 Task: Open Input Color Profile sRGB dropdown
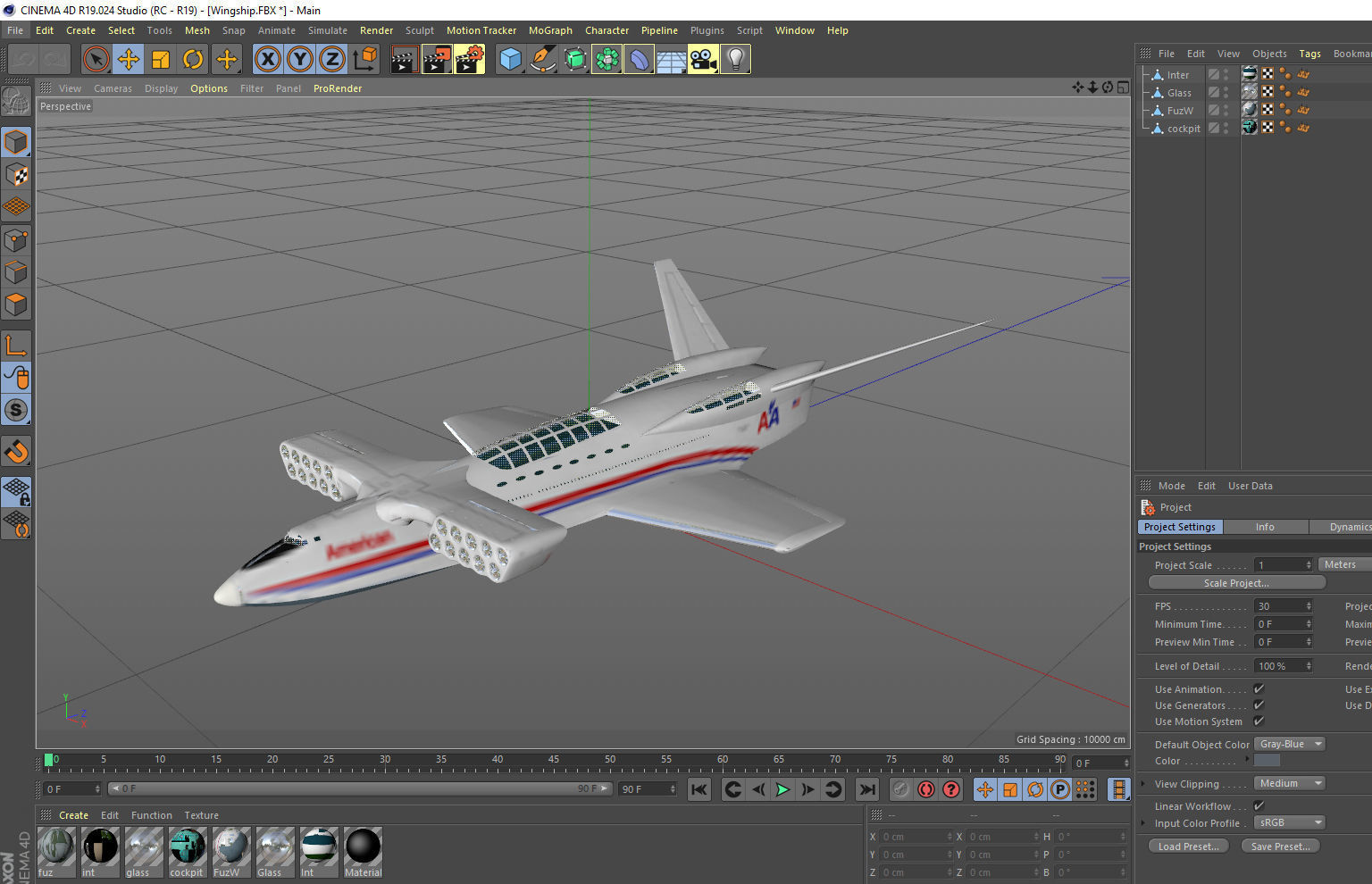point(1290,822)
